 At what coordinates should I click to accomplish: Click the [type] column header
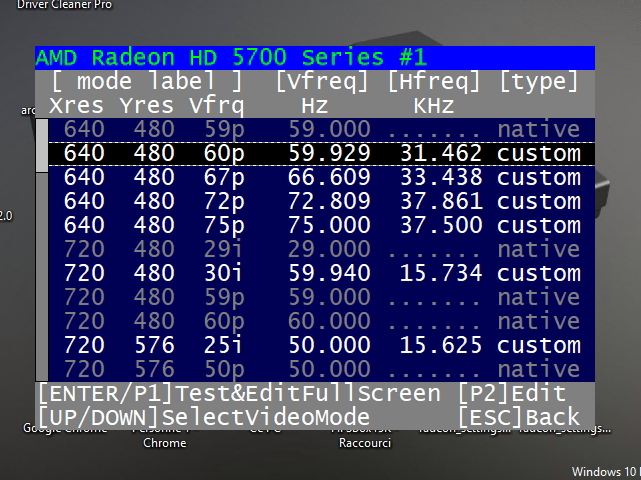(539, 81)
